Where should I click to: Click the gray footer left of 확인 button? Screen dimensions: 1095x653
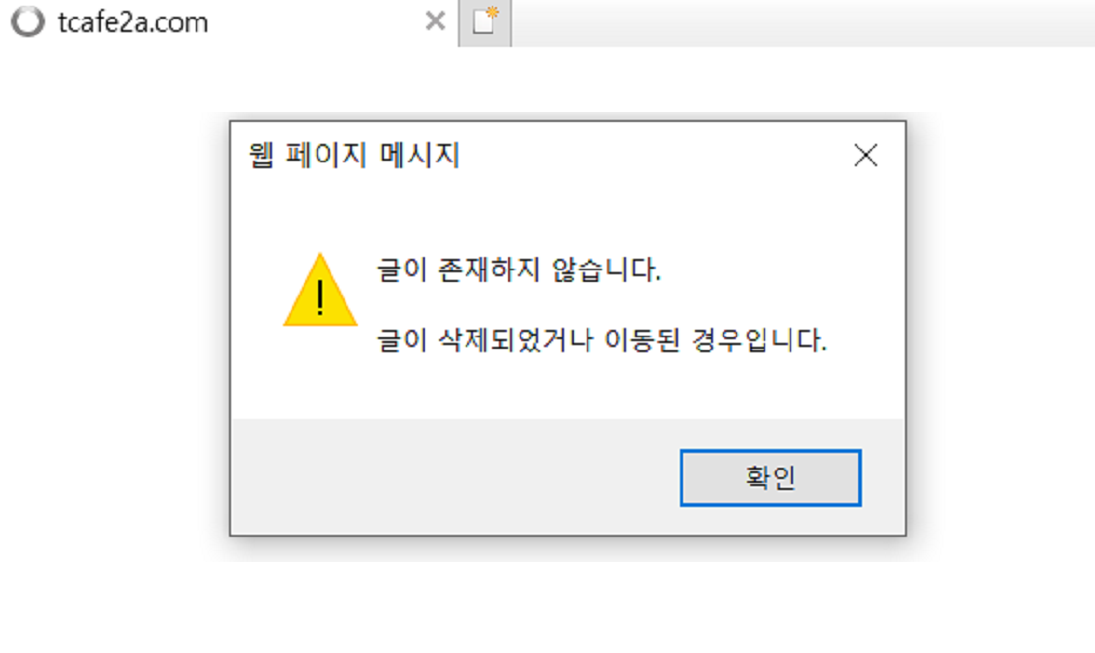pos(454,477)
